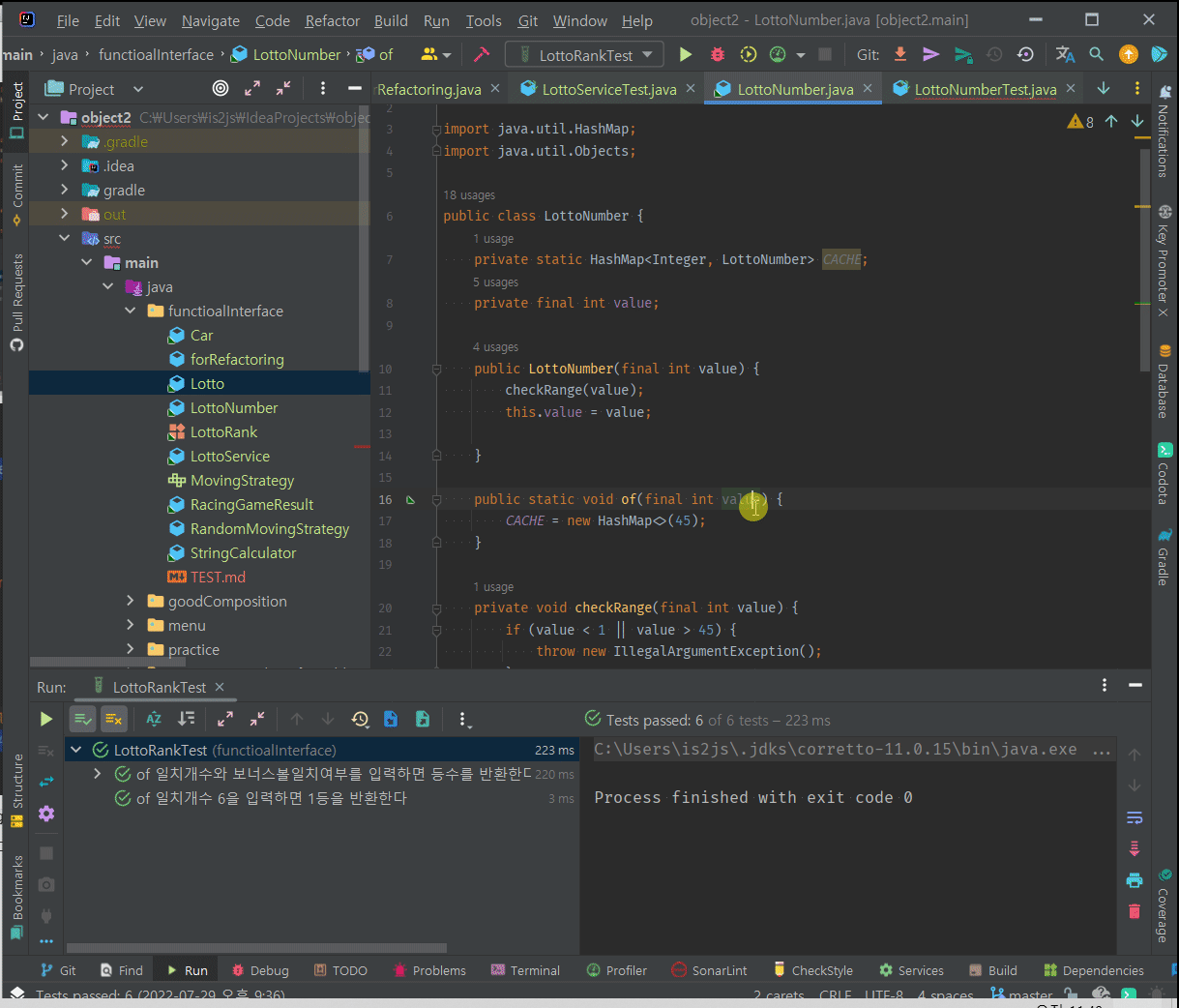This screenshot has height=1008, width=1179.
Task: Start debugging with the Debug bug icon
Action: coord(718,55)
